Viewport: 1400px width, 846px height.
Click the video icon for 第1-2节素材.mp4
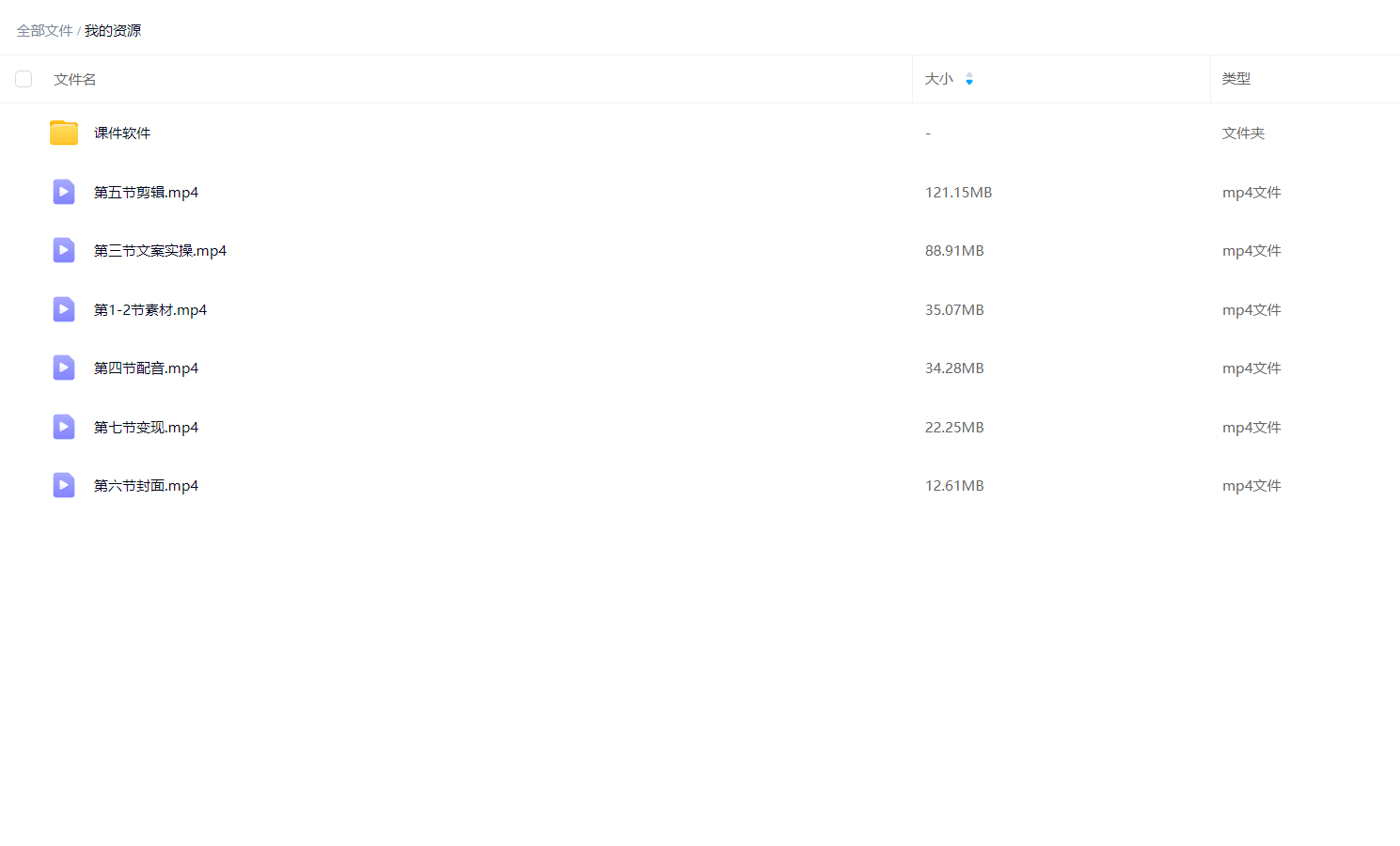64,309
